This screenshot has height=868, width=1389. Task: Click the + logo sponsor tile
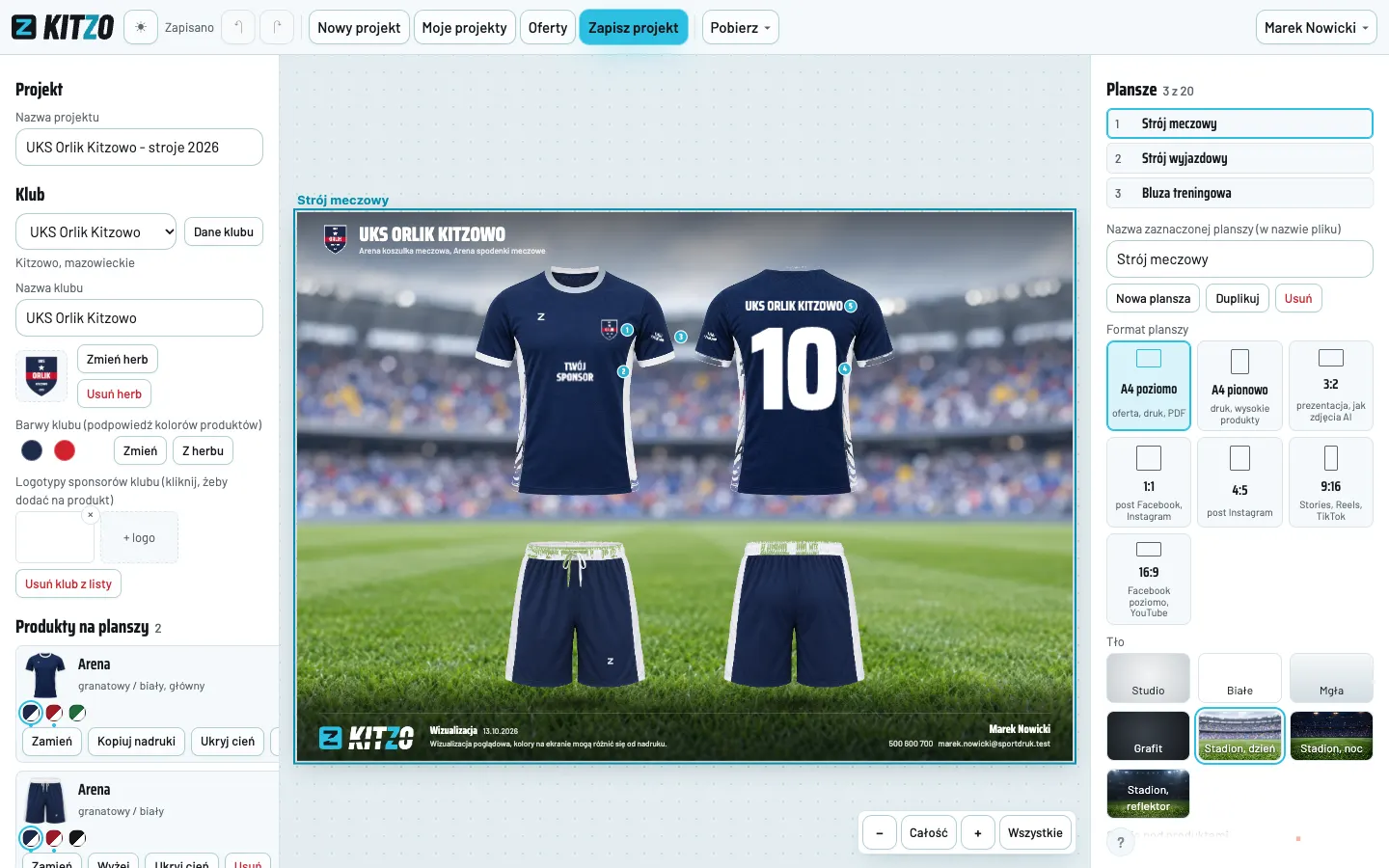[139, 537]
